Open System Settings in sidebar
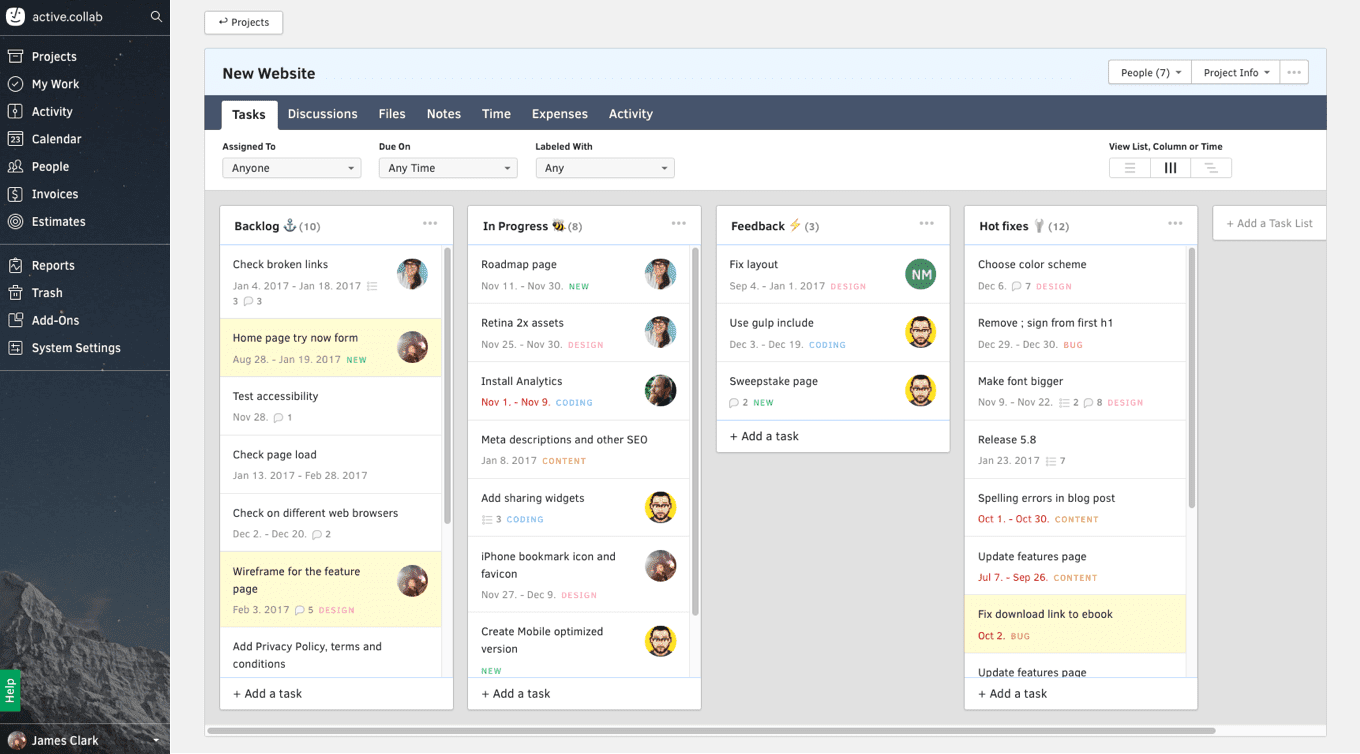1360x754 pixels. (x=75, y=348)
